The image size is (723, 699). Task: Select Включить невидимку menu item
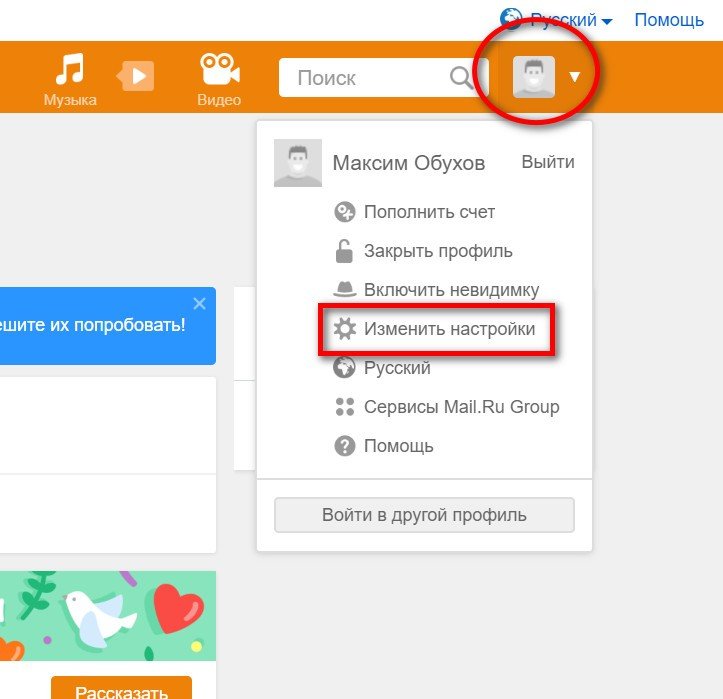pos(451,290)
